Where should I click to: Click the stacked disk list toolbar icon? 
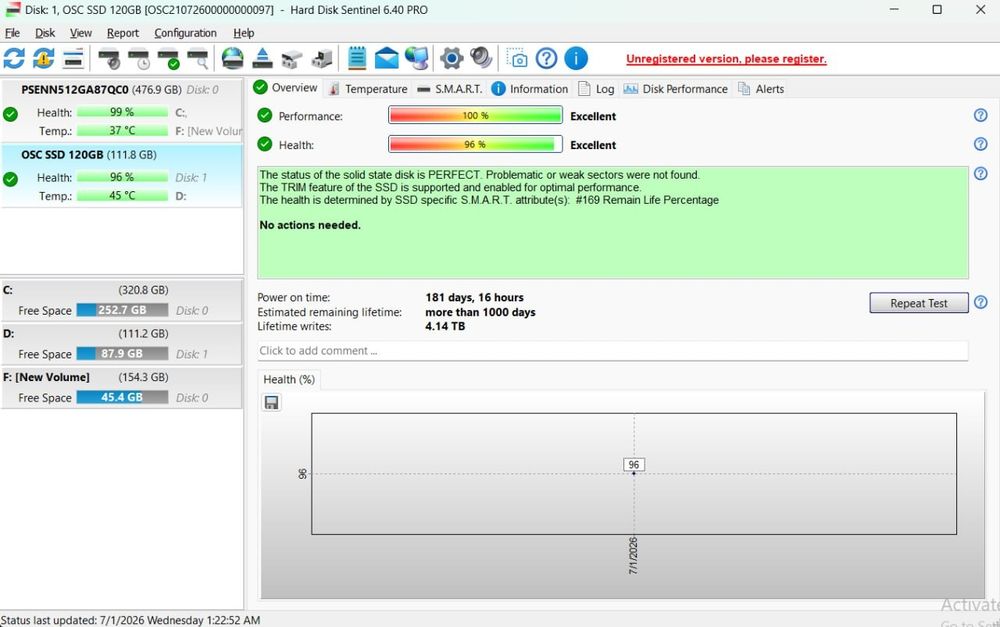pos(73,59)
